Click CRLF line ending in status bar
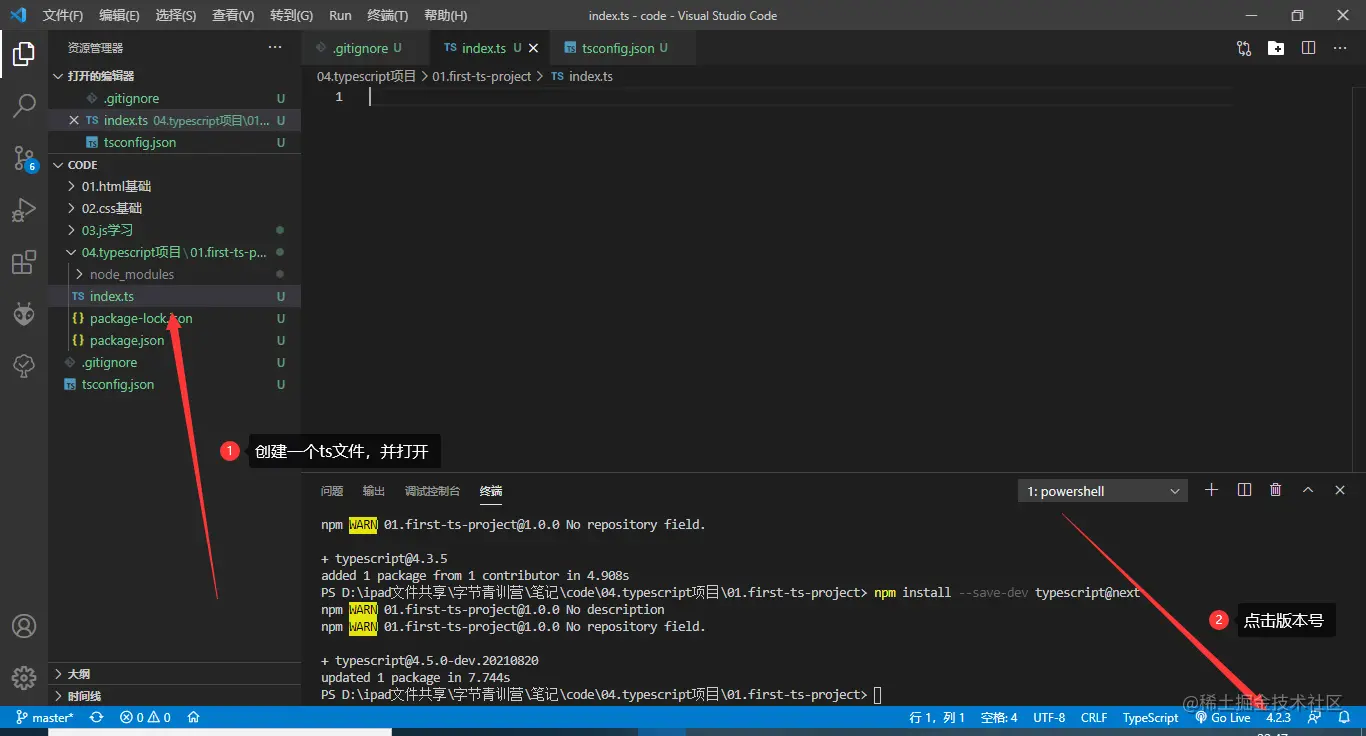Viewport: 1366px width, 736px height. pyautogui.click(x=1094, y=717)
